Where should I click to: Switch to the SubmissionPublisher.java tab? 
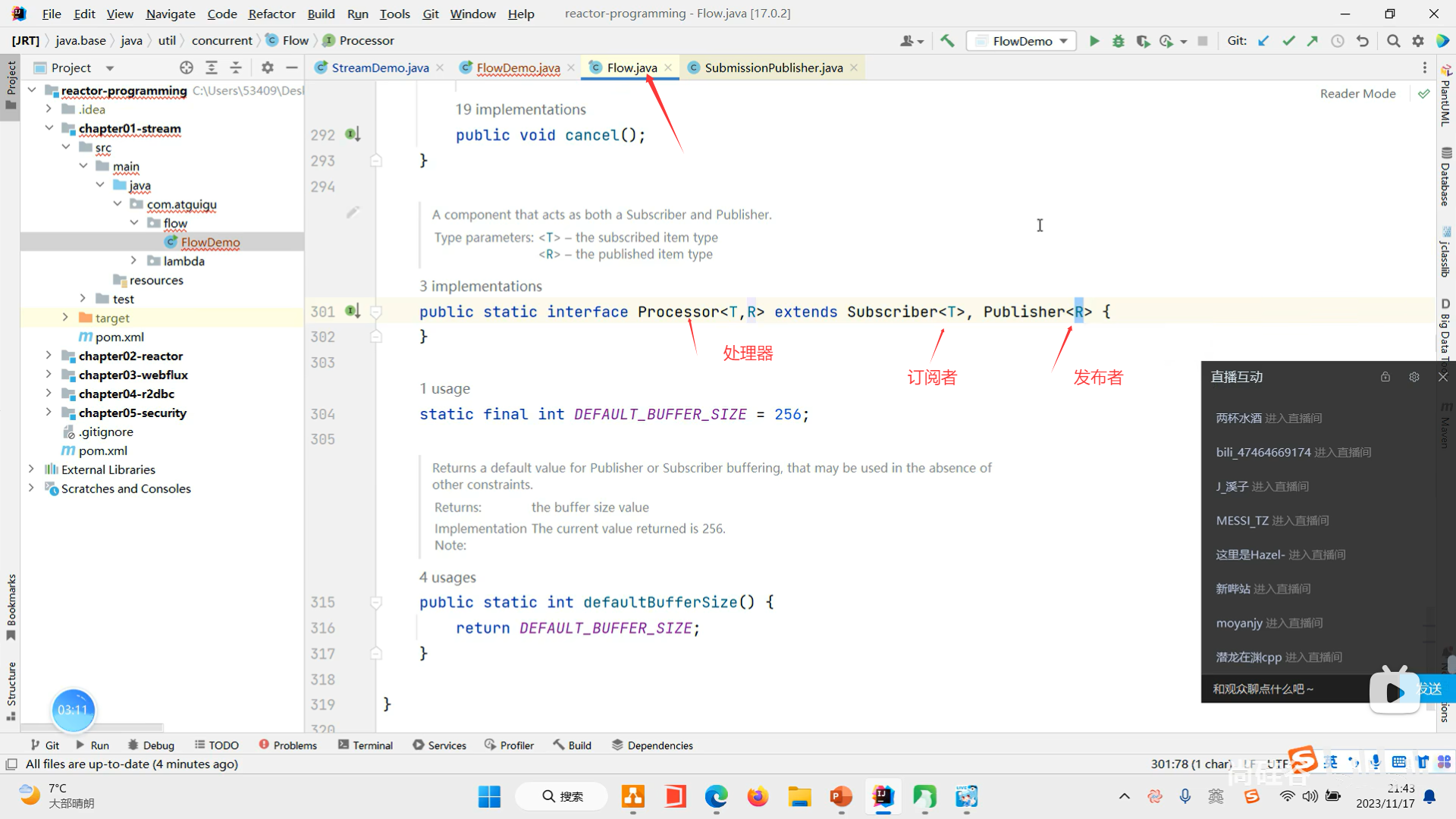point(773,67)
